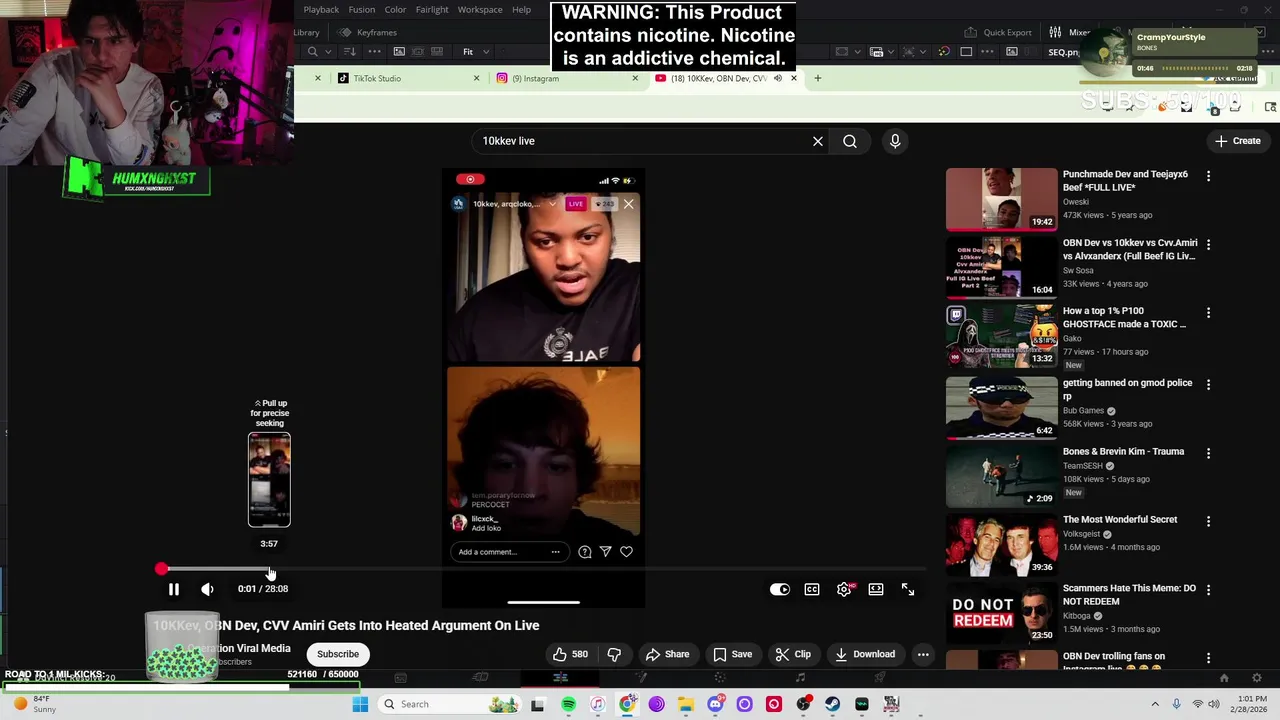Start voice search with microphone
Viewport: 1280px width, 720px height.
coord(895,141)
